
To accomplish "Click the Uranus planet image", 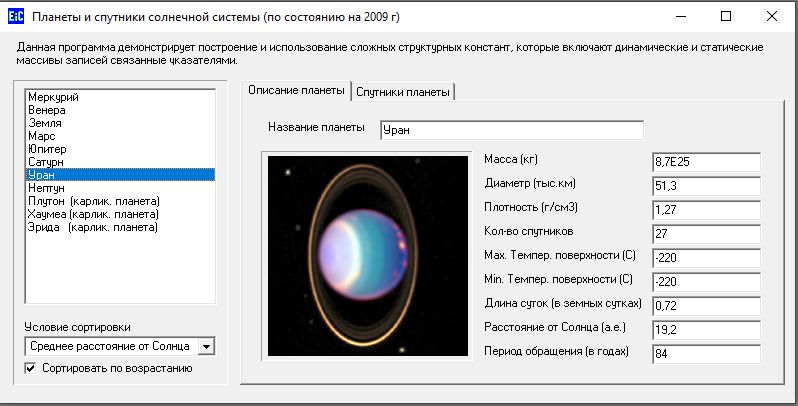I will point(365,255).
